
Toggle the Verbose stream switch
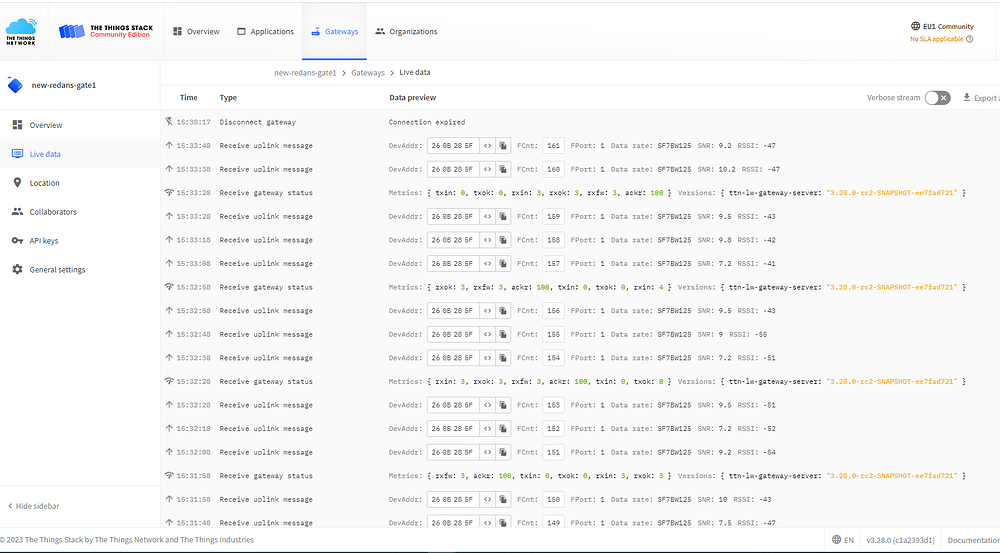tap(938, 98)
